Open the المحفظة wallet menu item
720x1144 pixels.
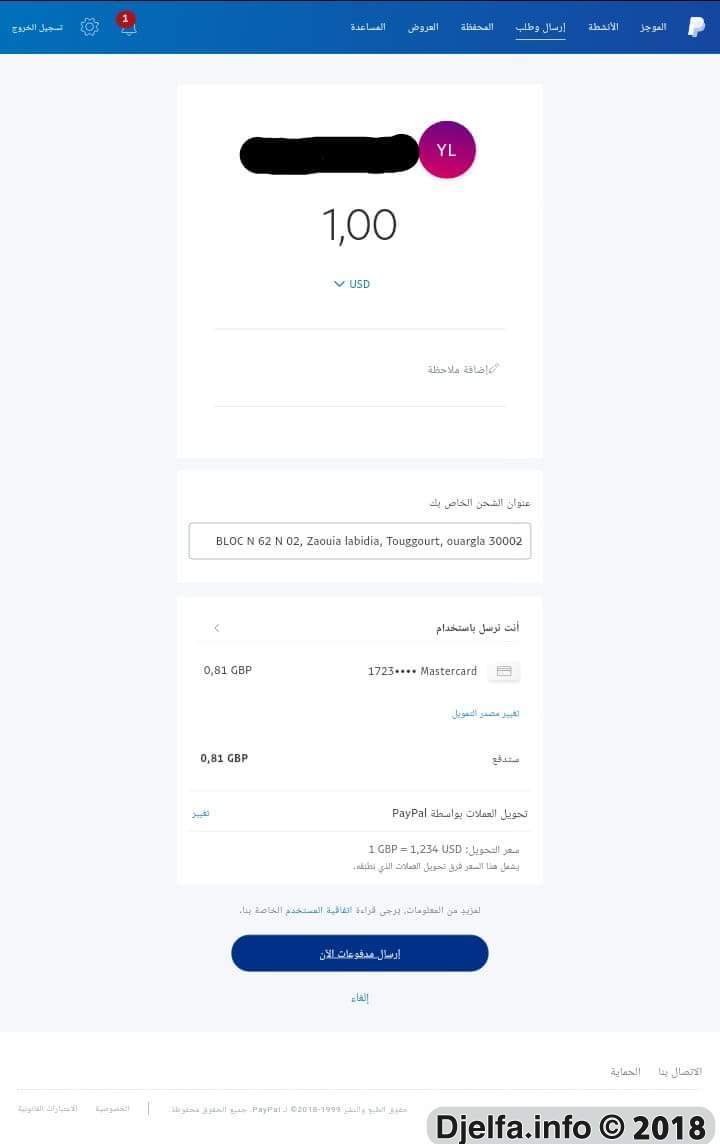pyautogui.click(x=477, y=27)
